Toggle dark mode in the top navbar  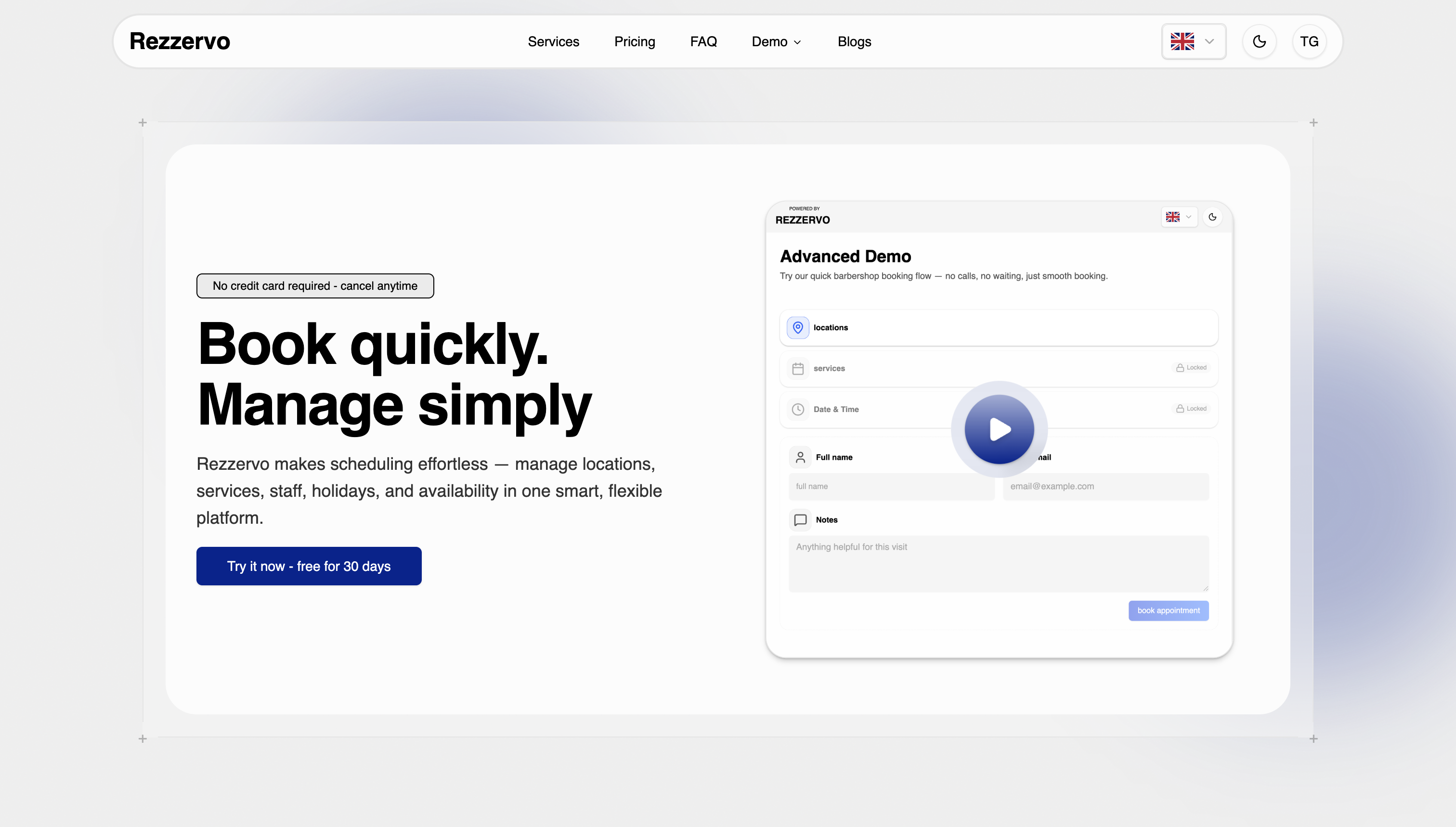pos(1259,41)
